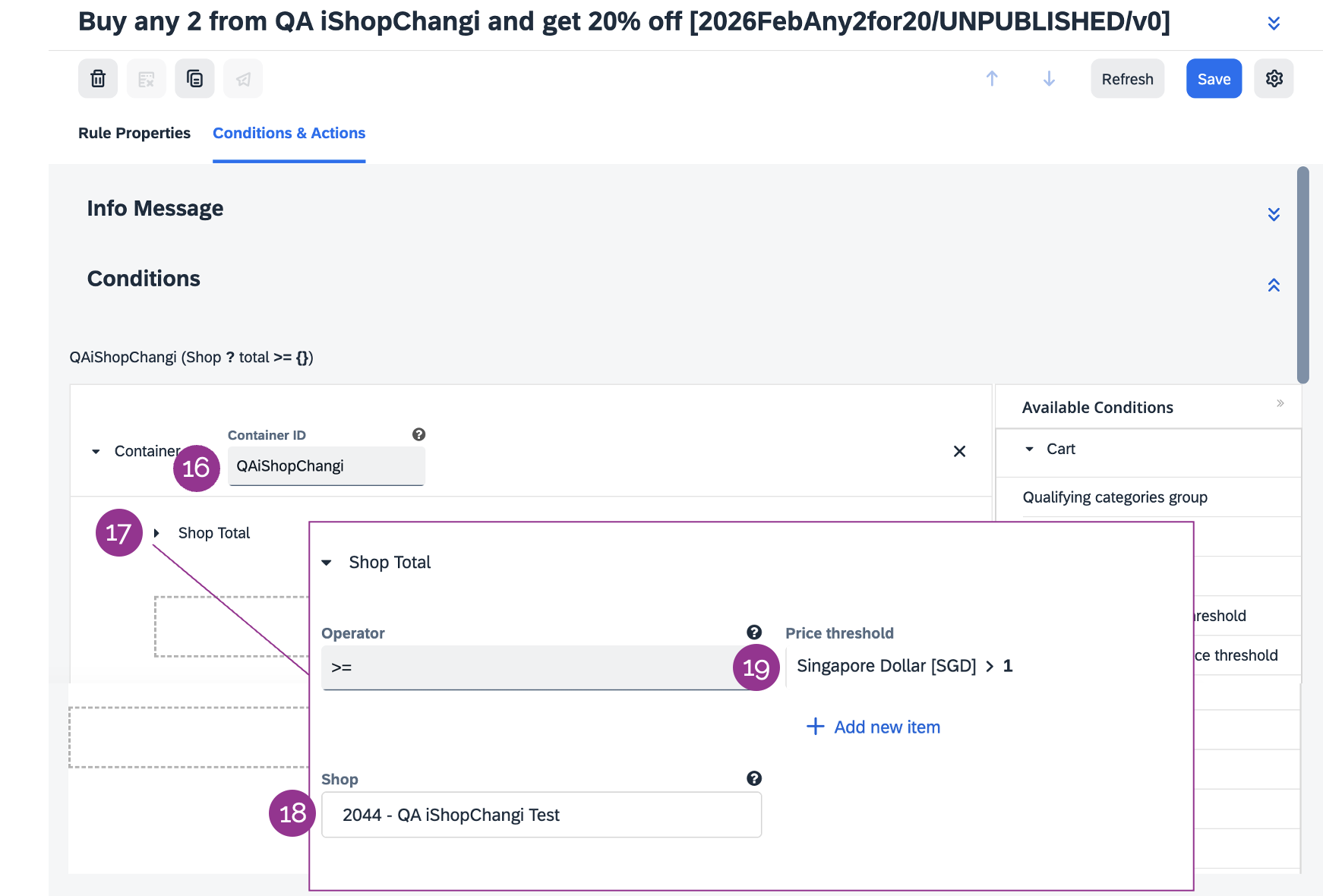Click help icon beside Shop label
Screen dimensions: 1323x896
pos(753,778)
